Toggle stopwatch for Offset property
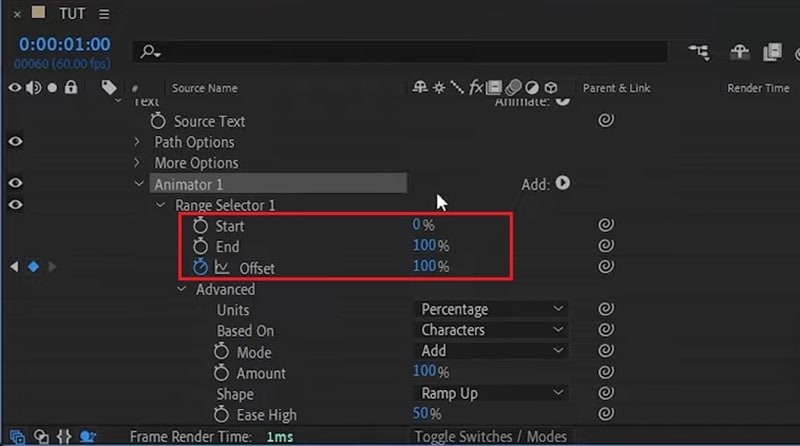Image resolution: width=800 pixels, height=446 pixels. [x=200, y=266]
